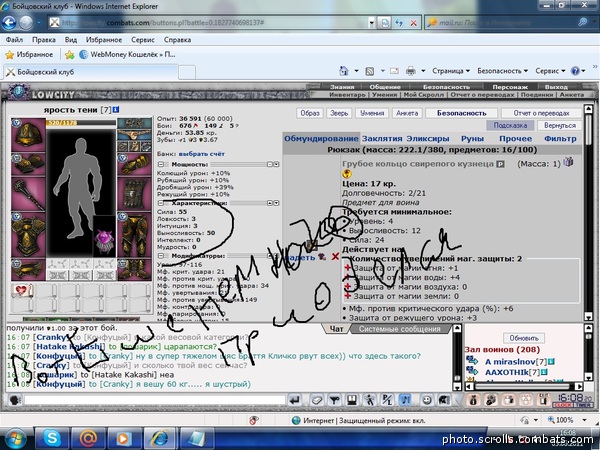Viewport: 600px width, 450px height.
Task: Collapse the Характеристики stats section
Action: (161, 203)
